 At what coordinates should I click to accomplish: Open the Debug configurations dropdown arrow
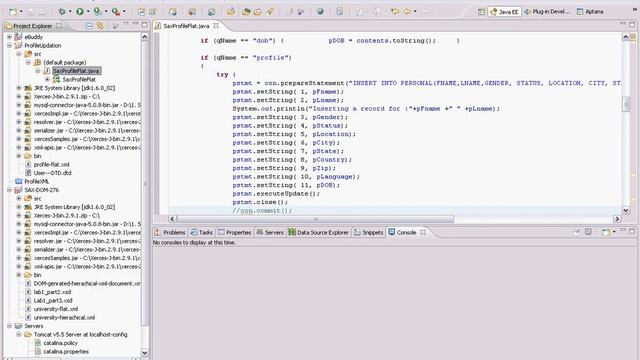(70, 12)
